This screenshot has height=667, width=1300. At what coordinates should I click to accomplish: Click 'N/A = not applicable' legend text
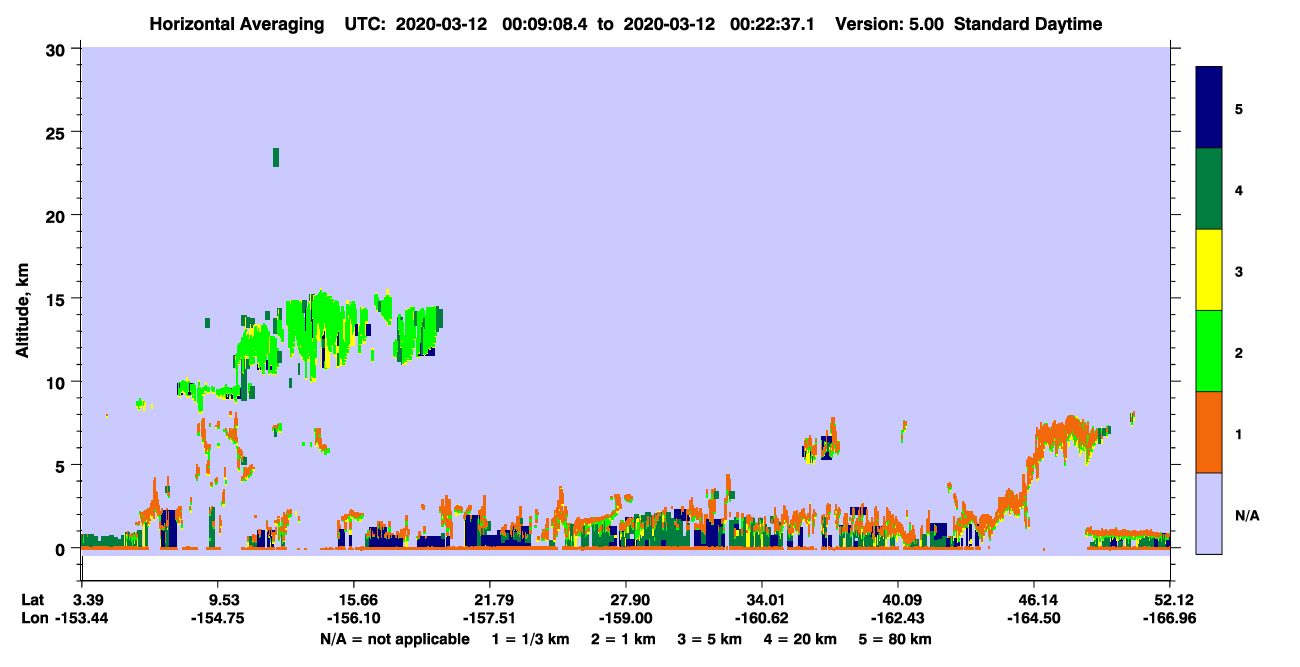[x=394, y=639]
